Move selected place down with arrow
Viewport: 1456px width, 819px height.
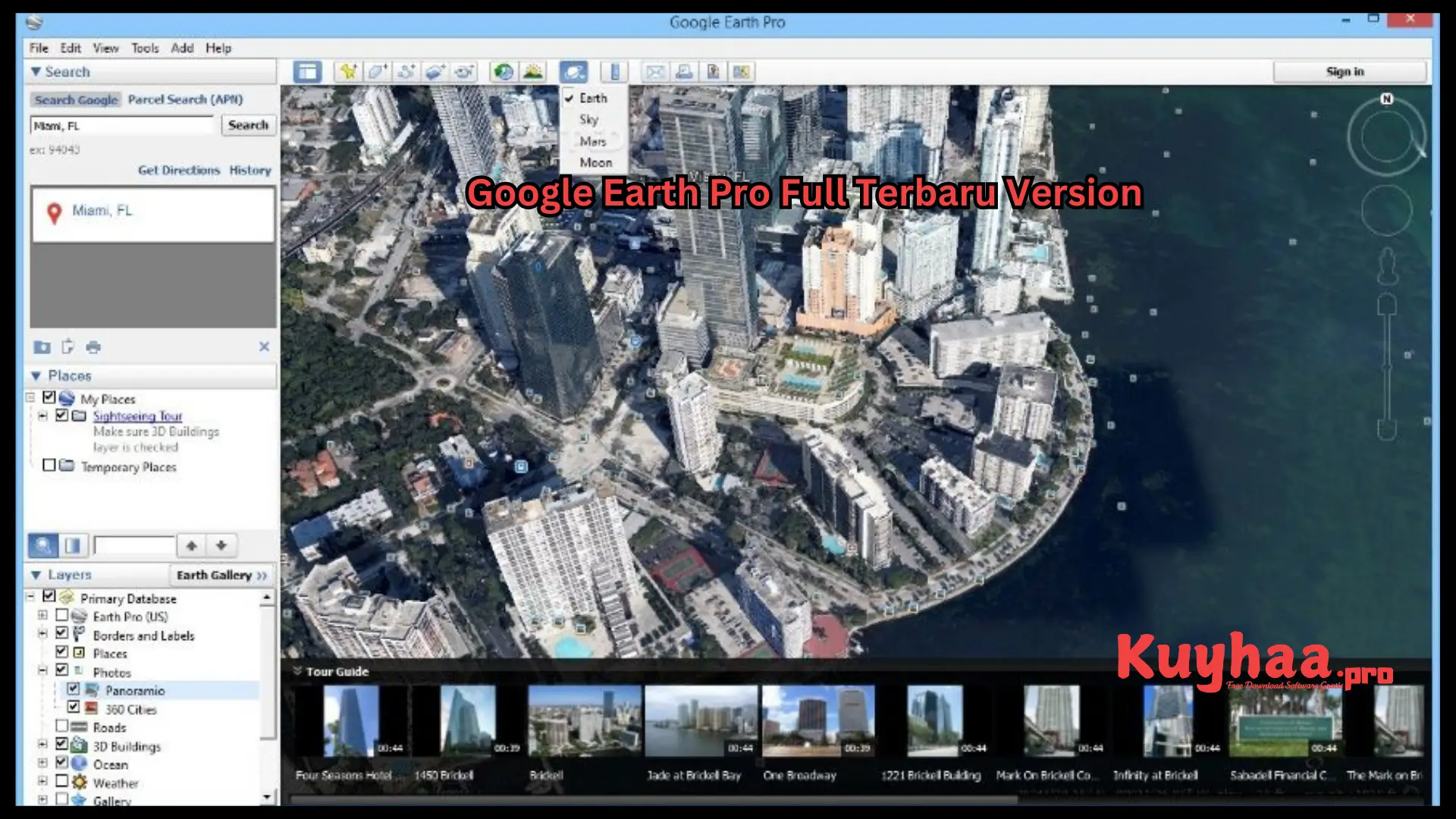221,545
